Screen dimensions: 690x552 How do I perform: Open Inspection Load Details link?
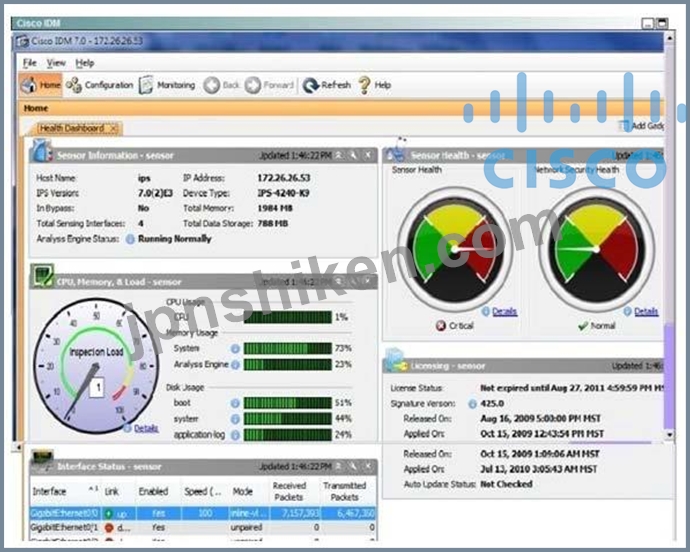(x=146, y=428)
